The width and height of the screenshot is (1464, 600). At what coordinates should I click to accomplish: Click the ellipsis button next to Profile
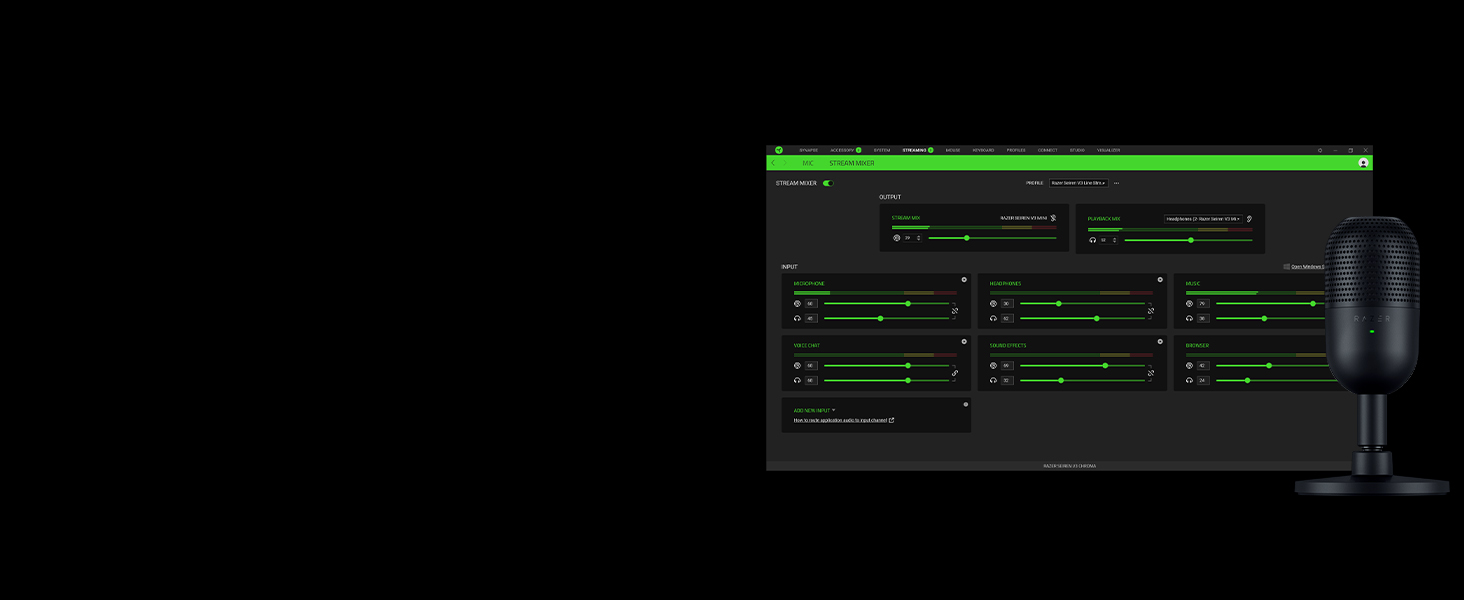pos(1117,183)
